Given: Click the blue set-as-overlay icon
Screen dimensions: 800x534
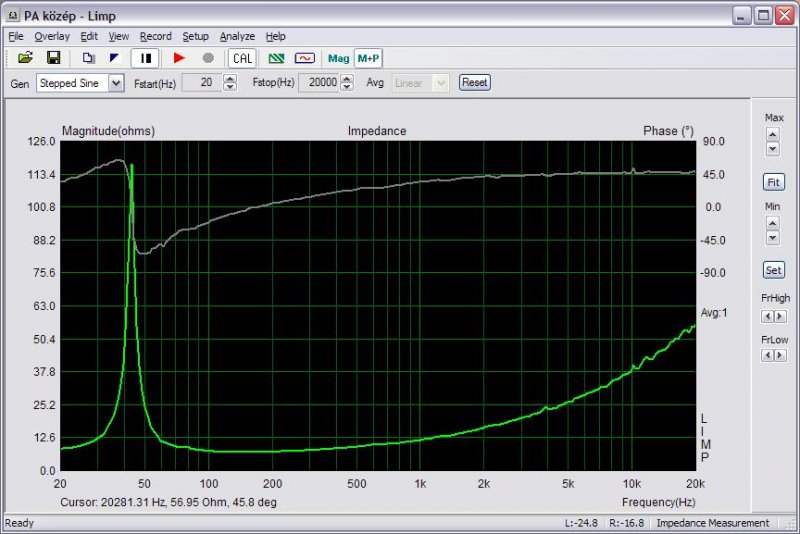Looking at the screenshot, I should (x=114, y=58).
